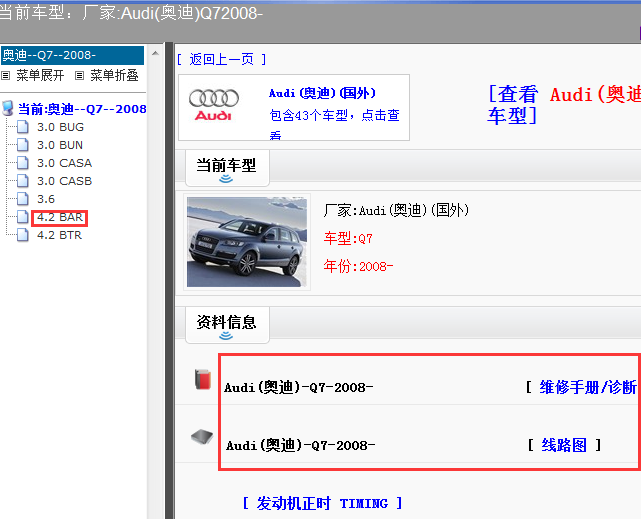
Task: Click the vertical splitter between panels
Action: coord(169,281)
